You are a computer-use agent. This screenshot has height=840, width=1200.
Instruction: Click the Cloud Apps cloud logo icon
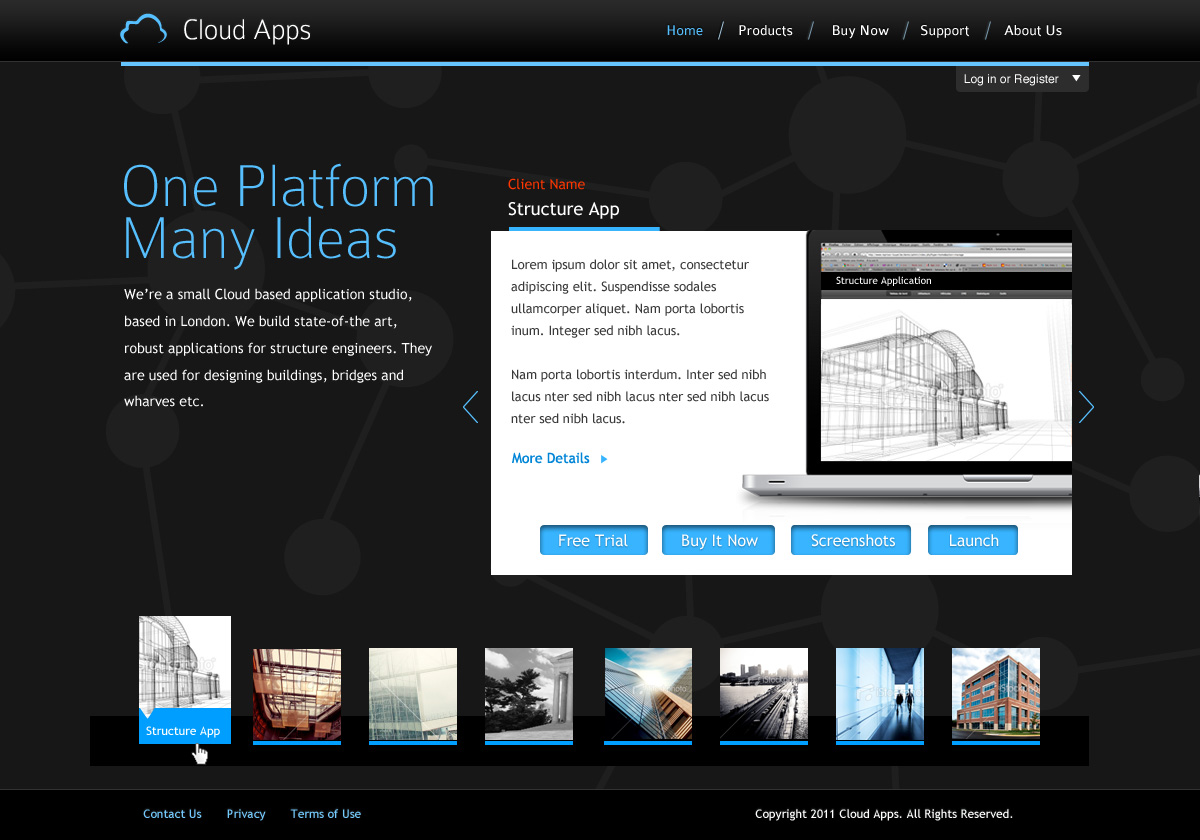[143, 30]
